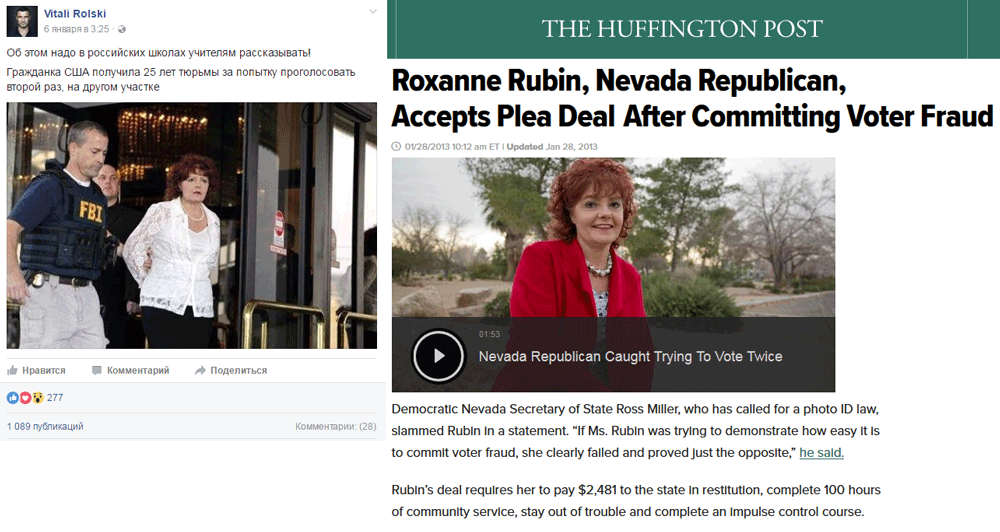The height and width of the screenshot is (532, 1000).
Task: Follow the "he said." hyperlink
Action: coord(821,452)
